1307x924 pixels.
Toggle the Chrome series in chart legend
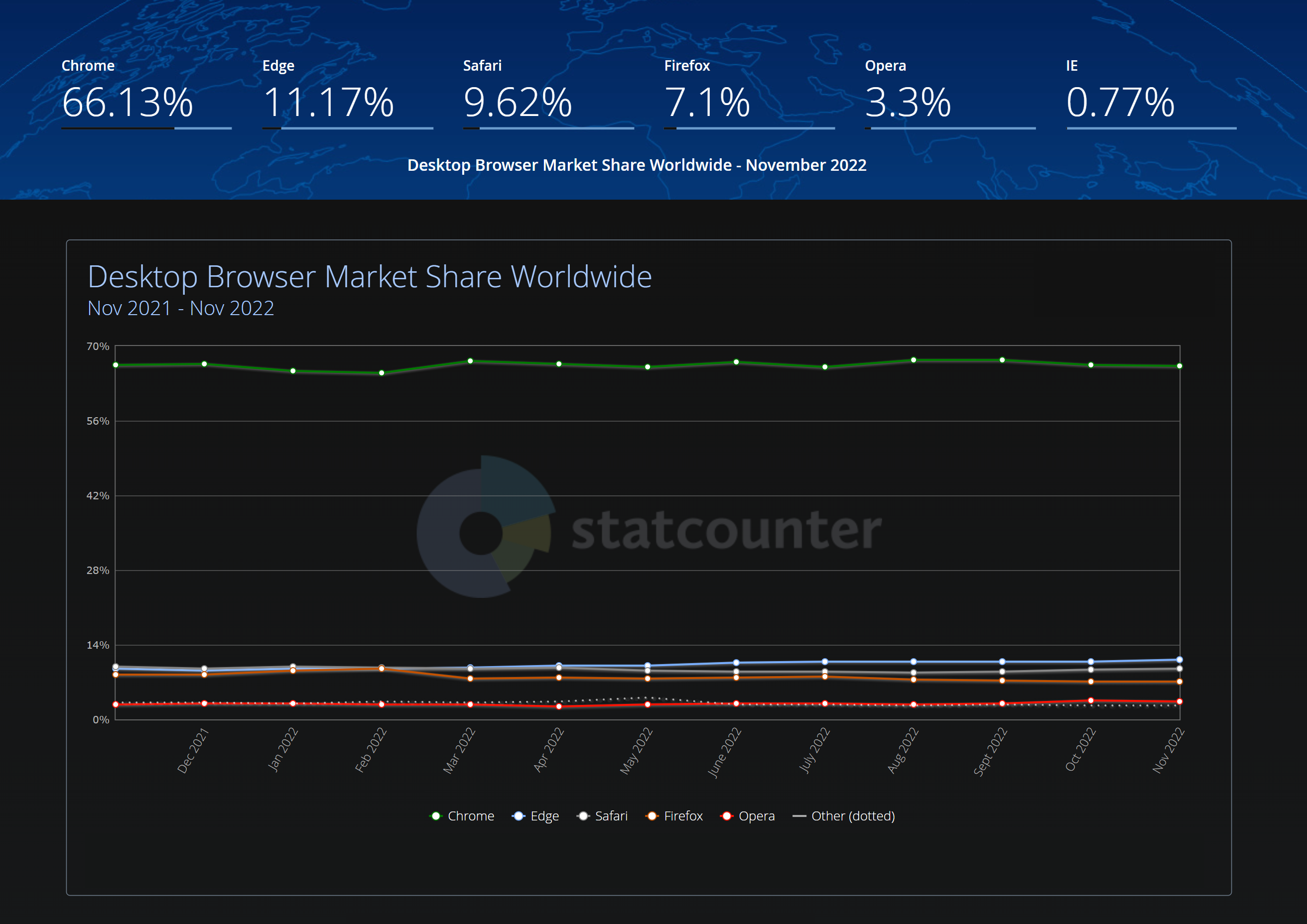(x=462, y=816)
